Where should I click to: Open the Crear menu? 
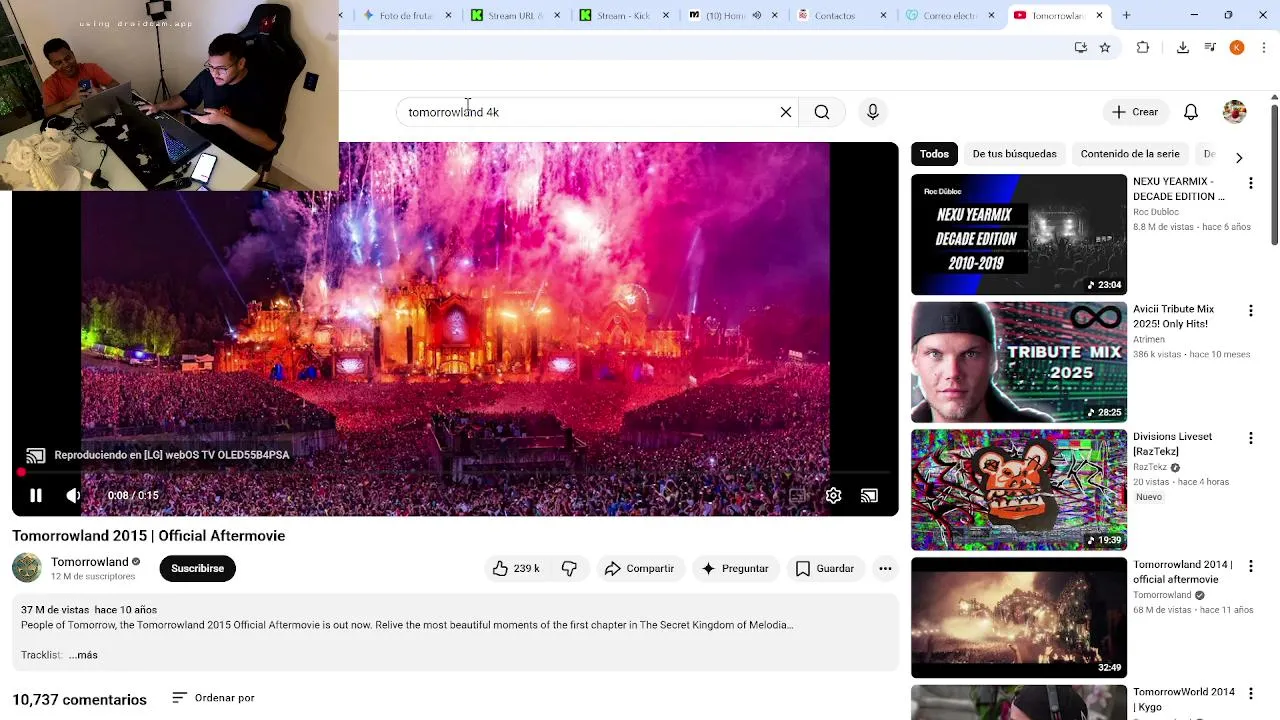[1135, 112]
